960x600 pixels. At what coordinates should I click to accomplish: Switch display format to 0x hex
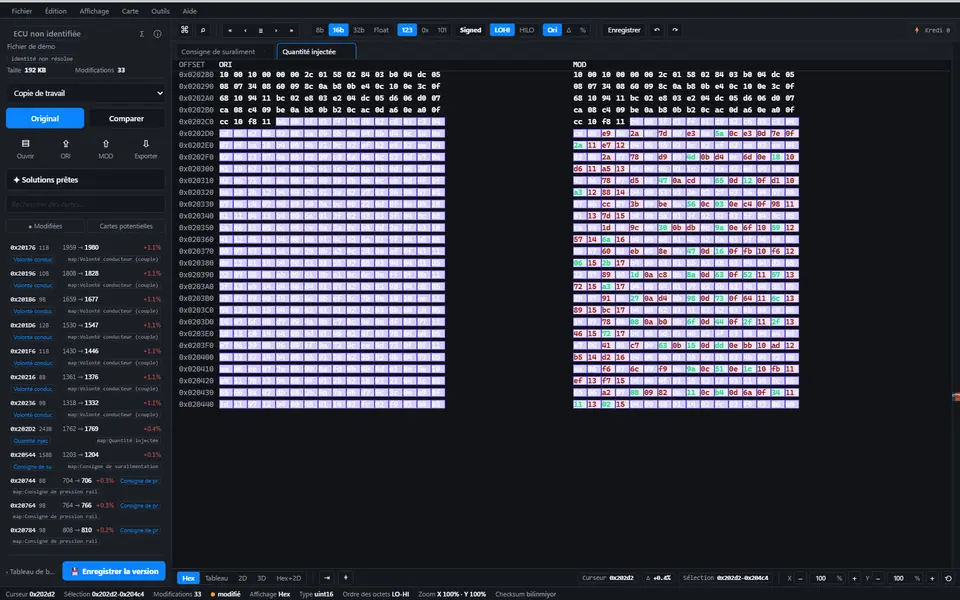point(425,30)
